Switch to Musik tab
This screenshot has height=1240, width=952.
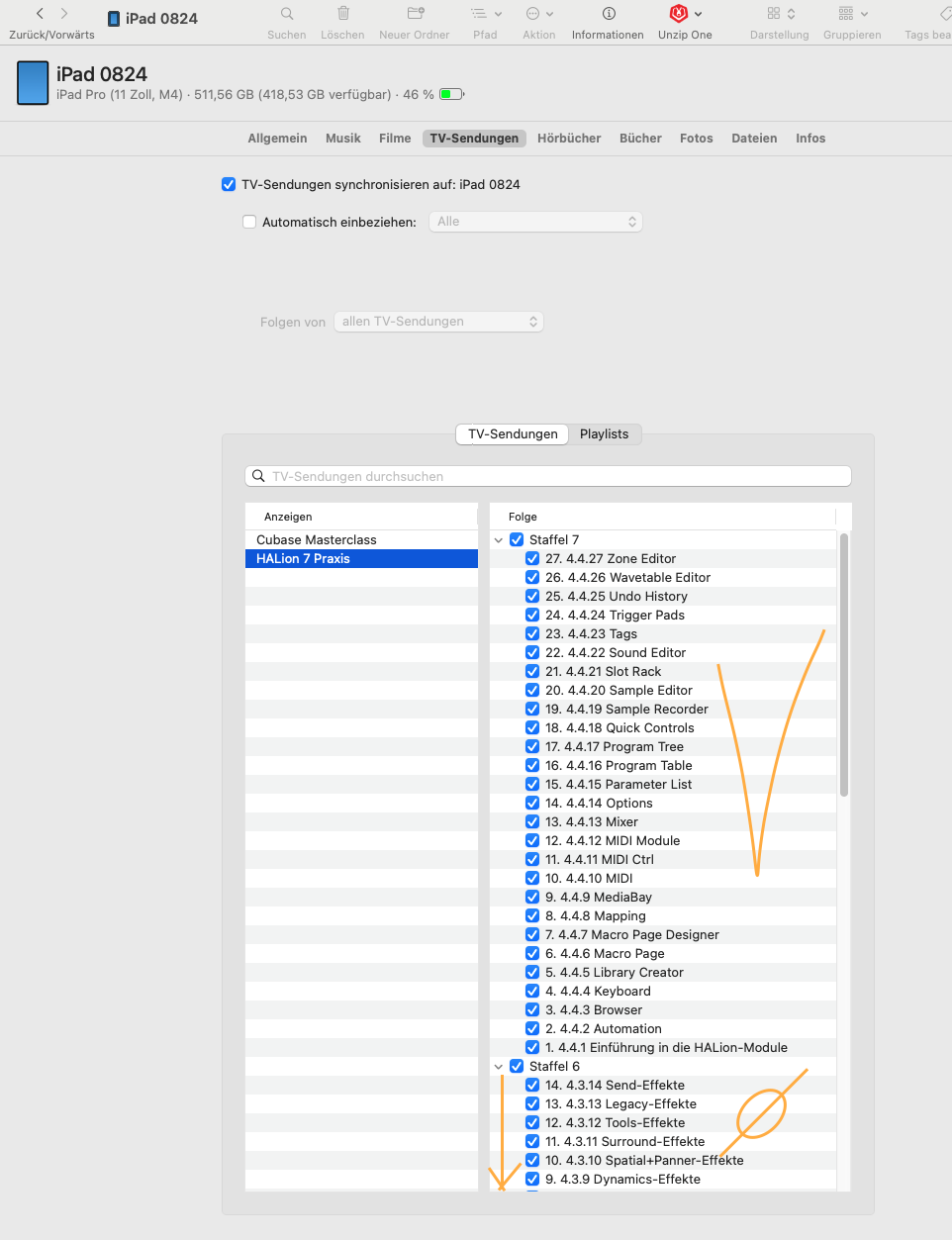[x=343, y=139]
